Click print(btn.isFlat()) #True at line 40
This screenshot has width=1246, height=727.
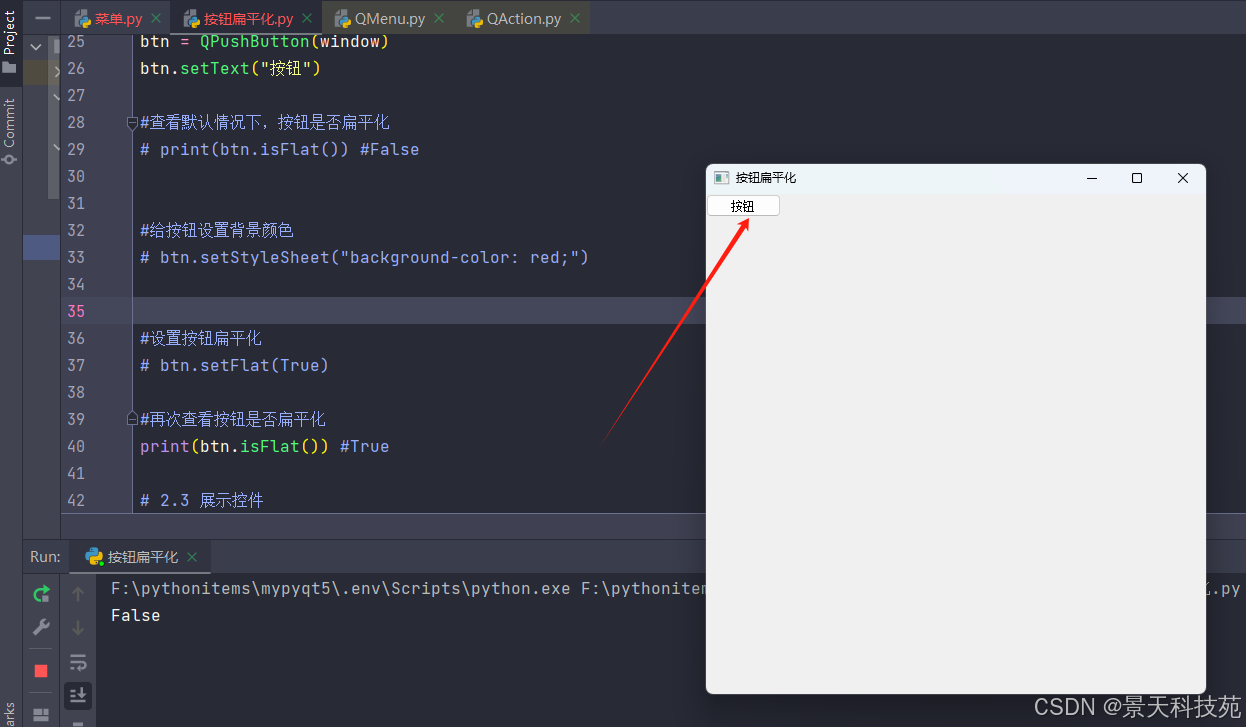tap(264, 447)
